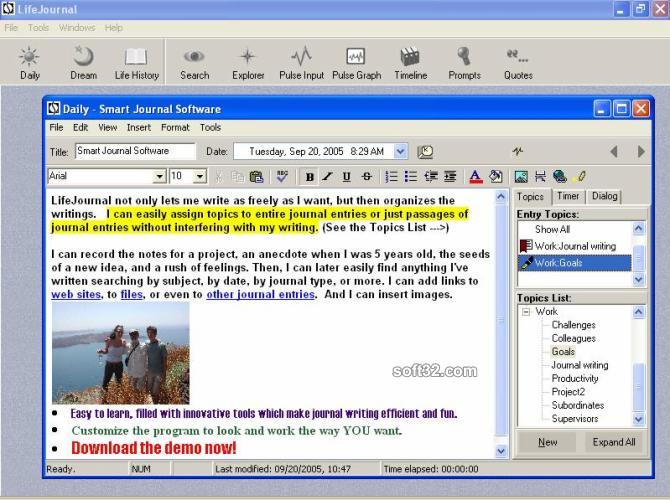Open the Daily journal from main toolbar
This screenshot has width=670, height=500.
(29, 63)
